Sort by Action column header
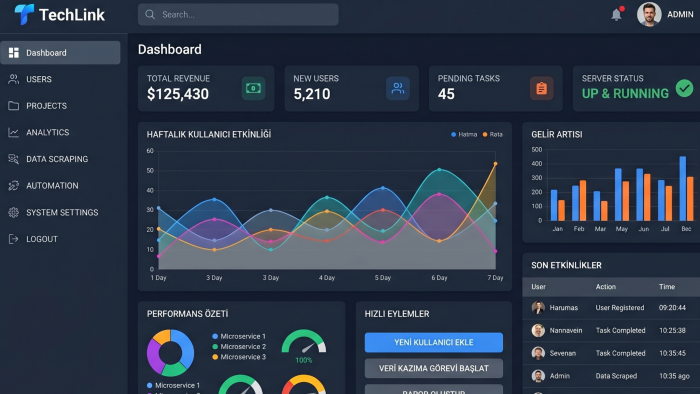The height and width of the screenshot is (394, 700). [605, 287]
